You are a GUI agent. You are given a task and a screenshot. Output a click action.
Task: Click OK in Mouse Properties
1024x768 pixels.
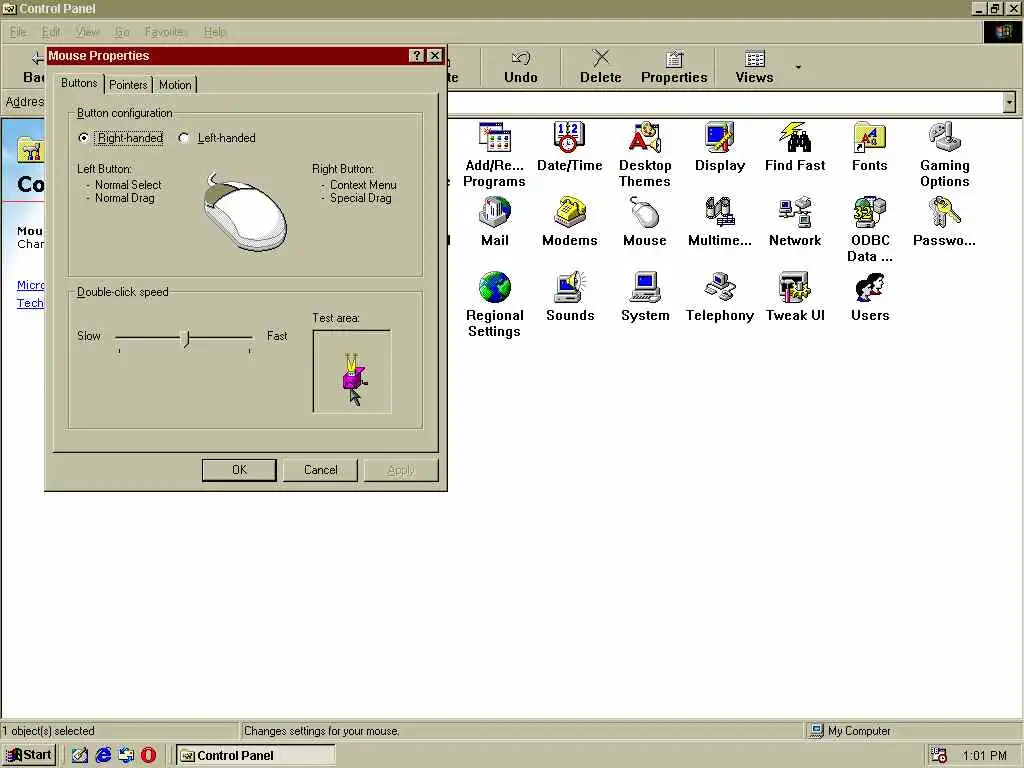[x=239, y=470]
